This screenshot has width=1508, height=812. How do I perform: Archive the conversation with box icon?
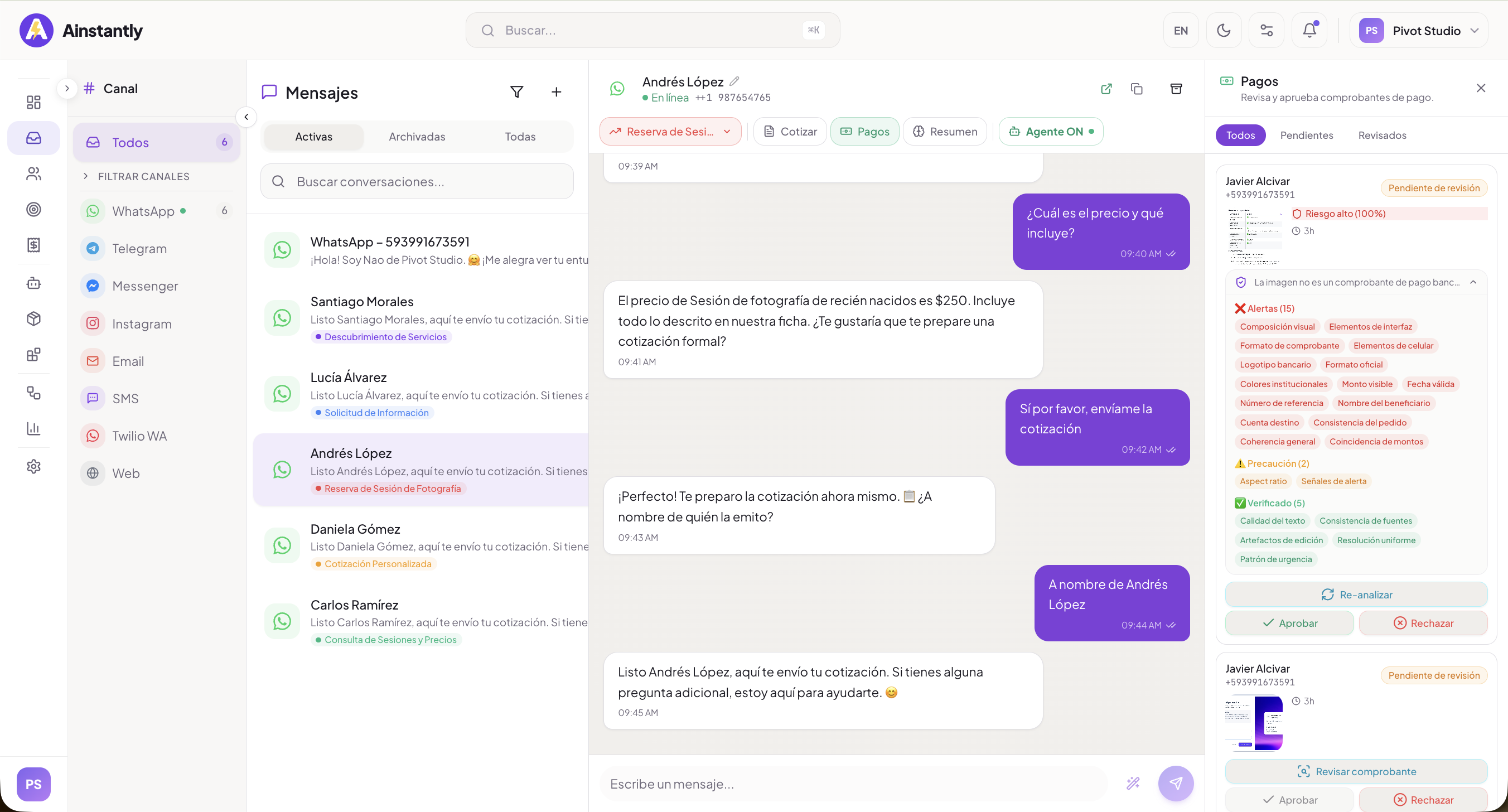[x=1176, y=89]
